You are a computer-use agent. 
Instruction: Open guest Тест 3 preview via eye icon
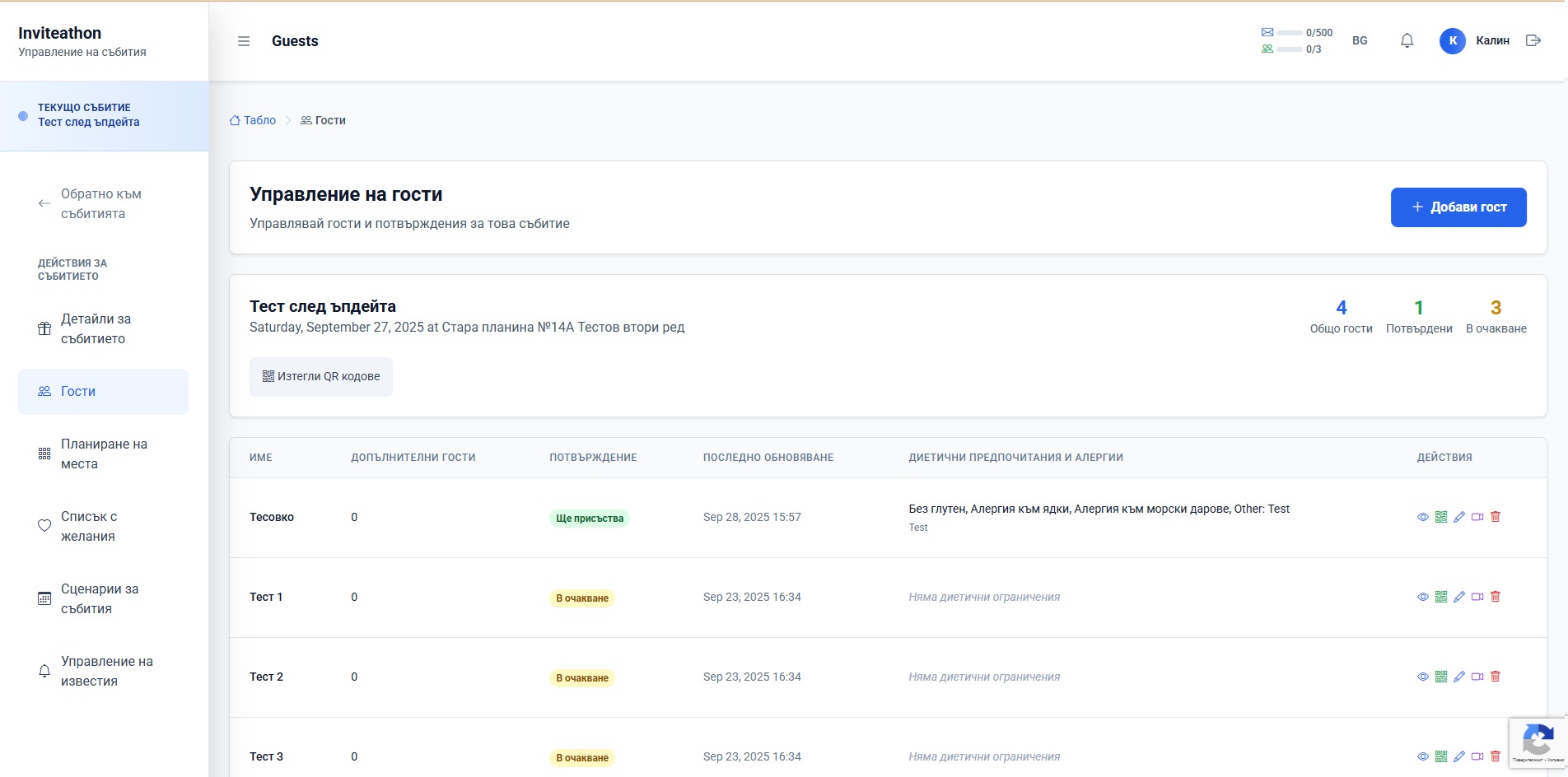pos(1421,756)
